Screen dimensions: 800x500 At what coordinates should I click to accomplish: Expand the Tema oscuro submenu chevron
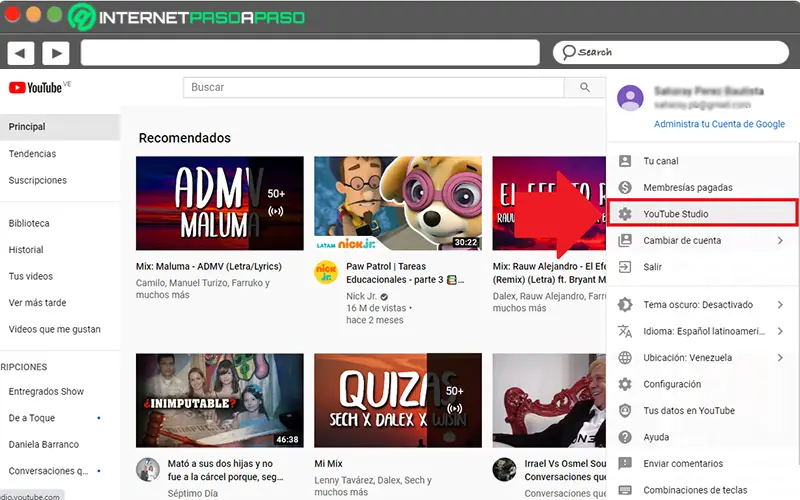point(780,305)
